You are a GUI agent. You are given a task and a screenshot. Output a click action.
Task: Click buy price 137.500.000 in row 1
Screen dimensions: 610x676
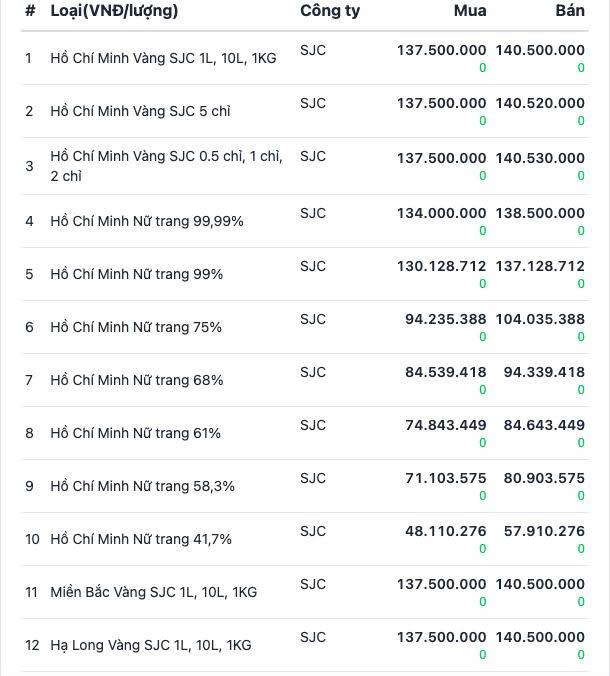(x=441, y=50)
